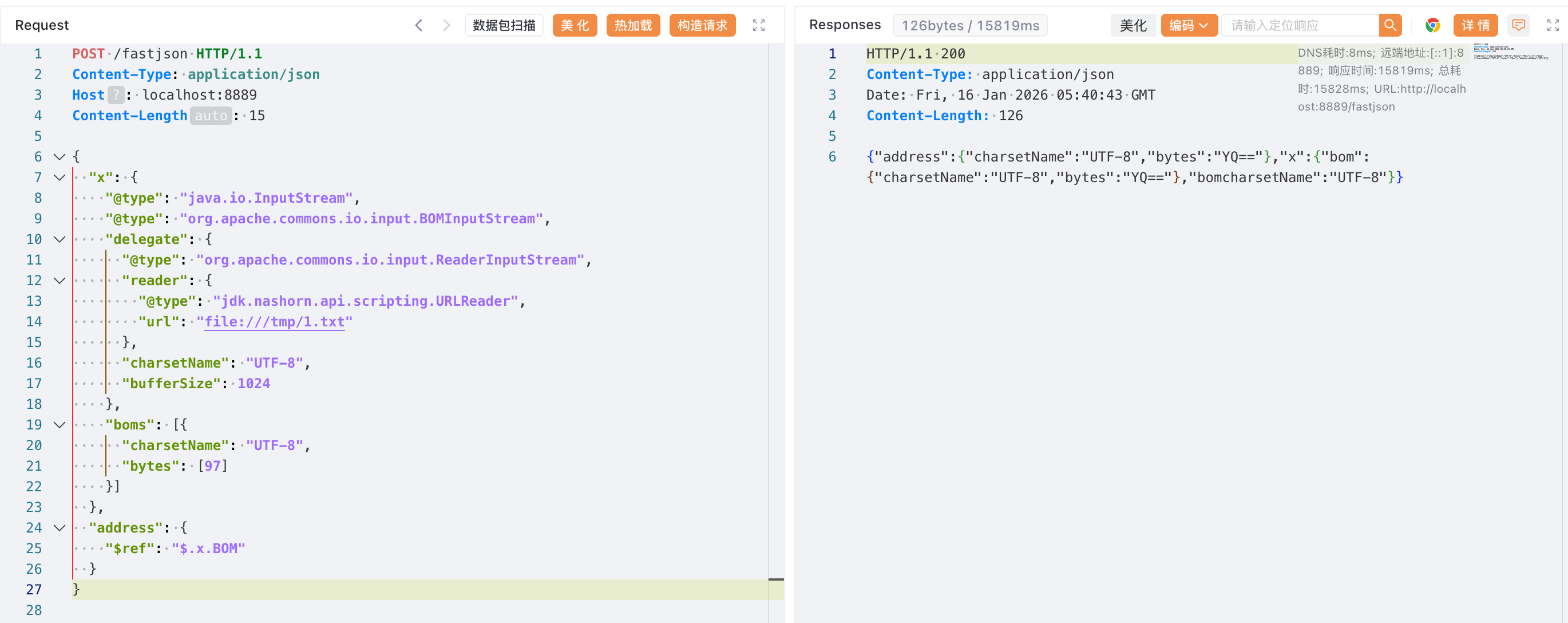
Task: Collapse the JSON root brace at line 6
Action: 60,157
